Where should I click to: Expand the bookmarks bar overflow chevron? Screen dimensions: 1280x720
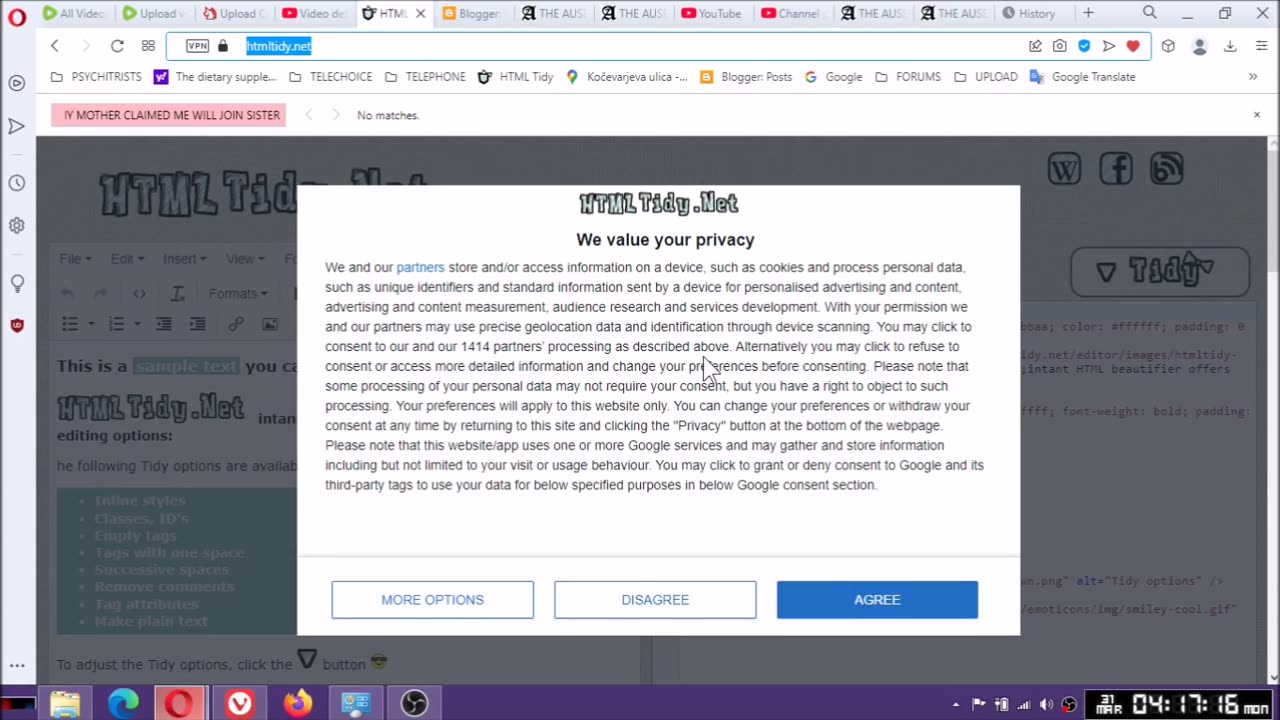[x=1253, y=77]
